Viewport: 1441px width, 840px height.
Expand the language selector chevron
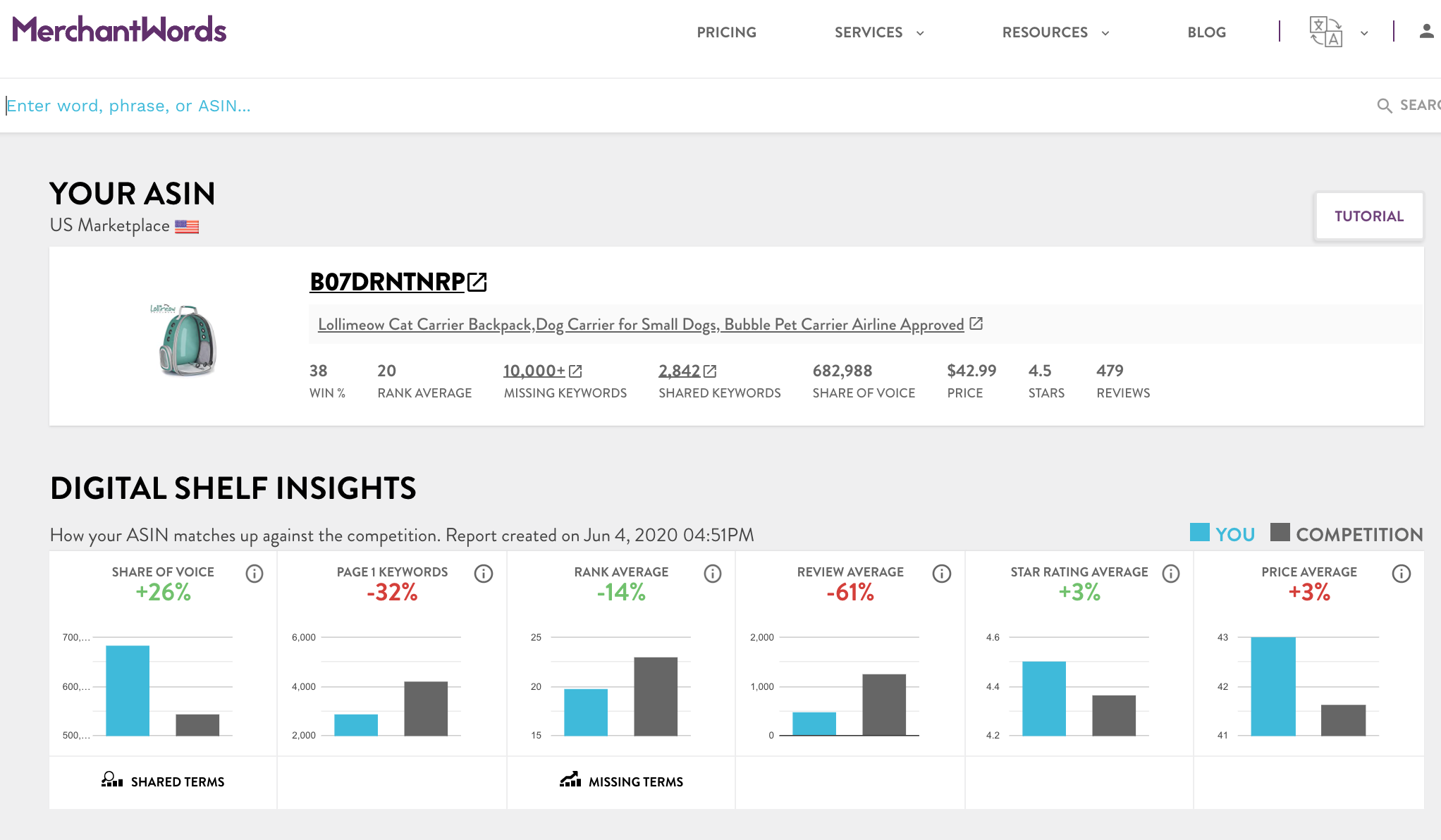tap(1364, 33)
